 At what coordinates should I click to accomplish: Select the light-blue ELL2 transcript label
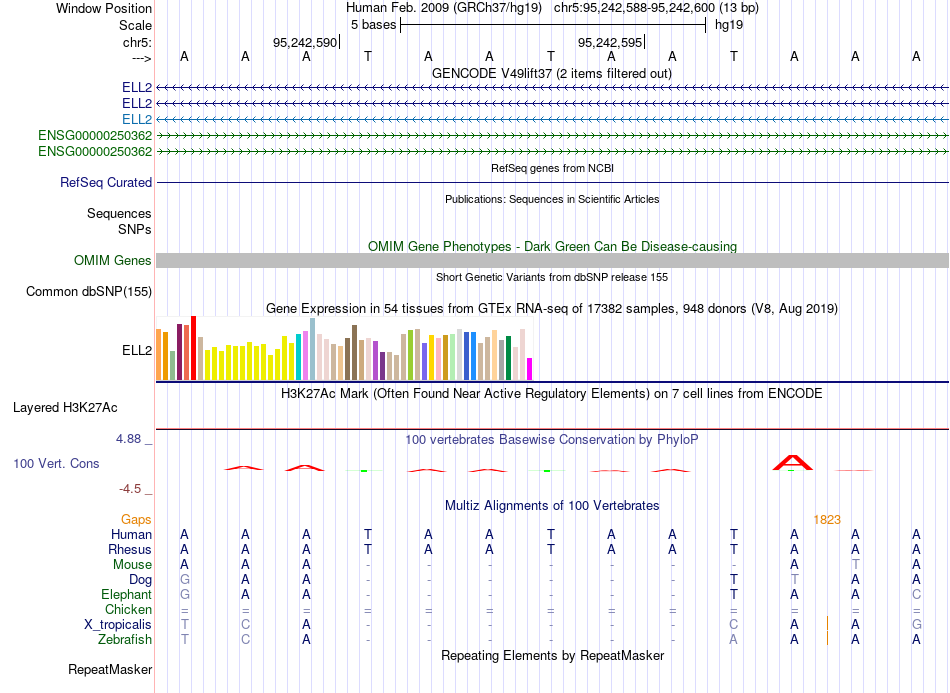[137, 119]
